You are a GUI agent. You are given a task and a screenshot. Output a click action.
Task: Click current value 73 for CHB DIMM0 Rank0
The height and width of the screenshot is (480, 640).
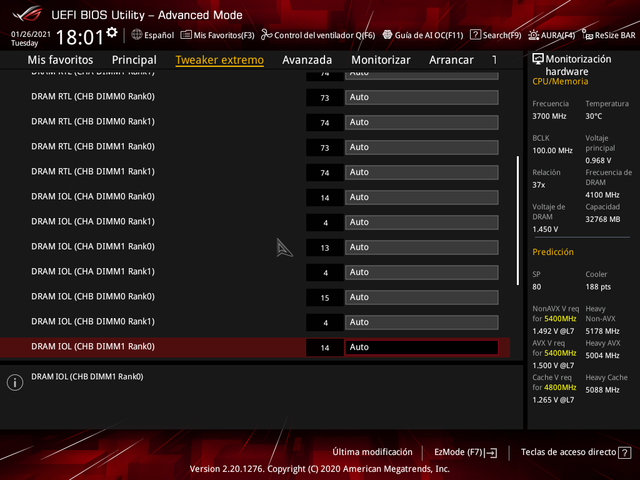pos(325,98)
